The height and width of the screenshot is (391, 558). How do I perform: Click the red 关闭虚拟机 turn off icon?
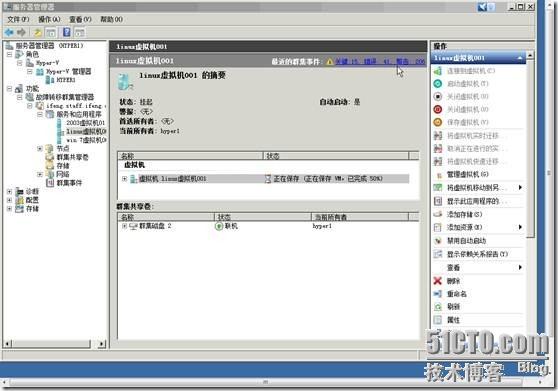[x=438, y=109]
